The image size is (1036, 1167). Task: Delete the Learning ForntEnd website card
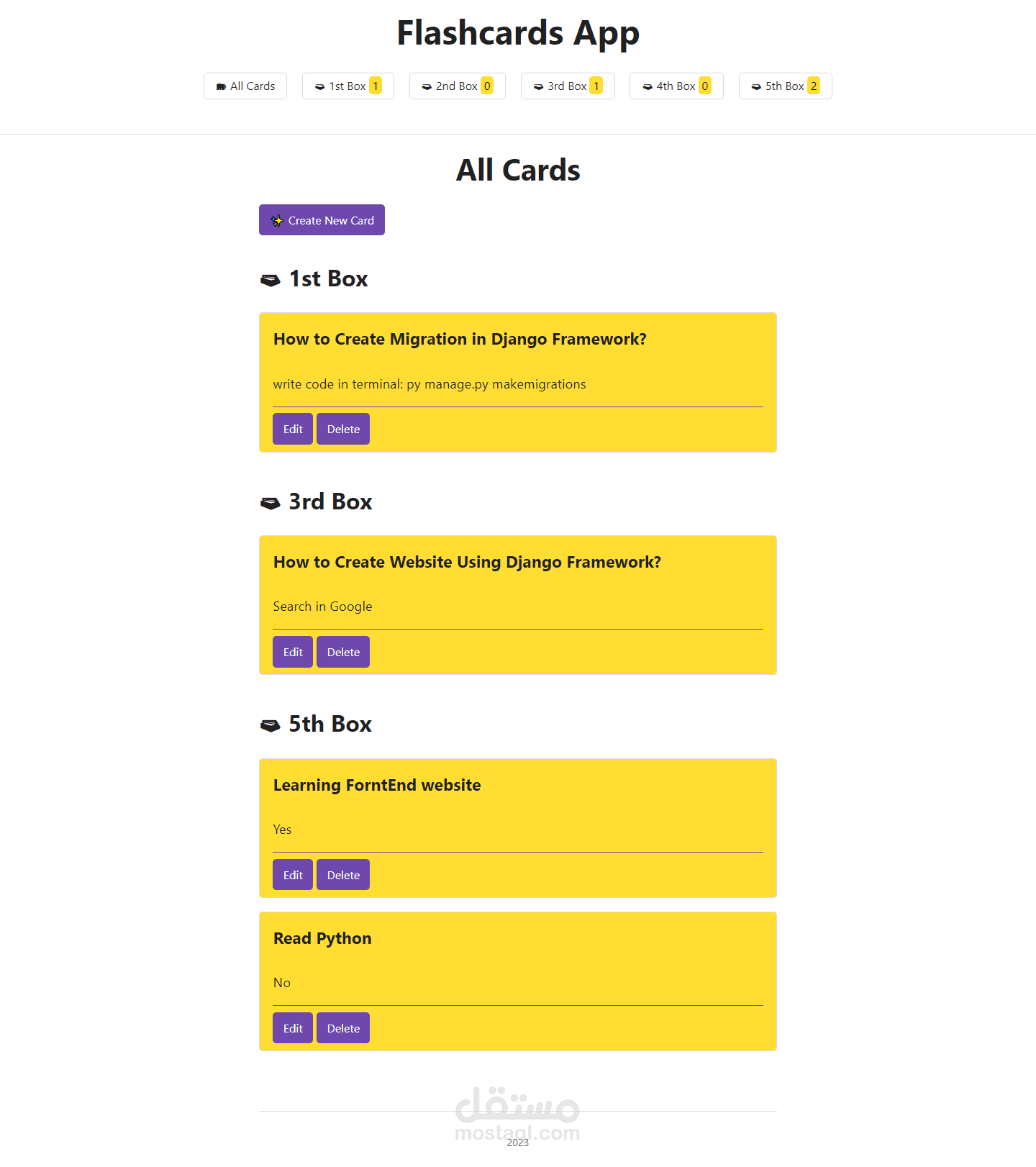pos(342,875)
